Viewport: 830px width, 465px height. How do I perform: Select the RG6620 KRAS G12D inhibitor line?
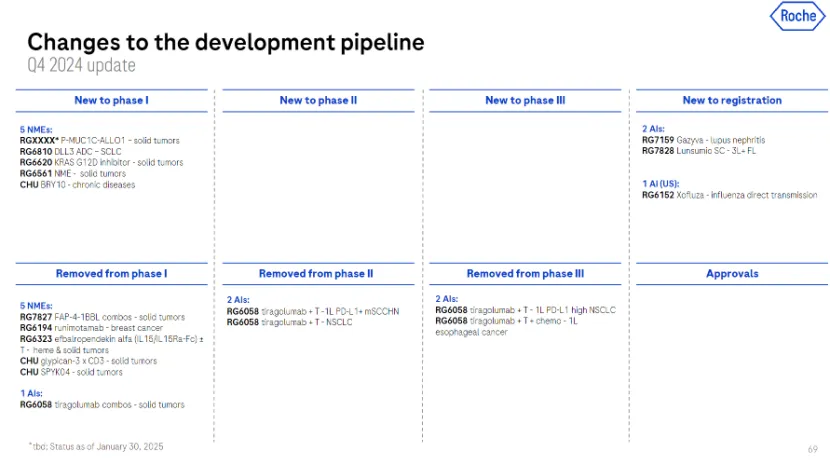pos(101,162)
